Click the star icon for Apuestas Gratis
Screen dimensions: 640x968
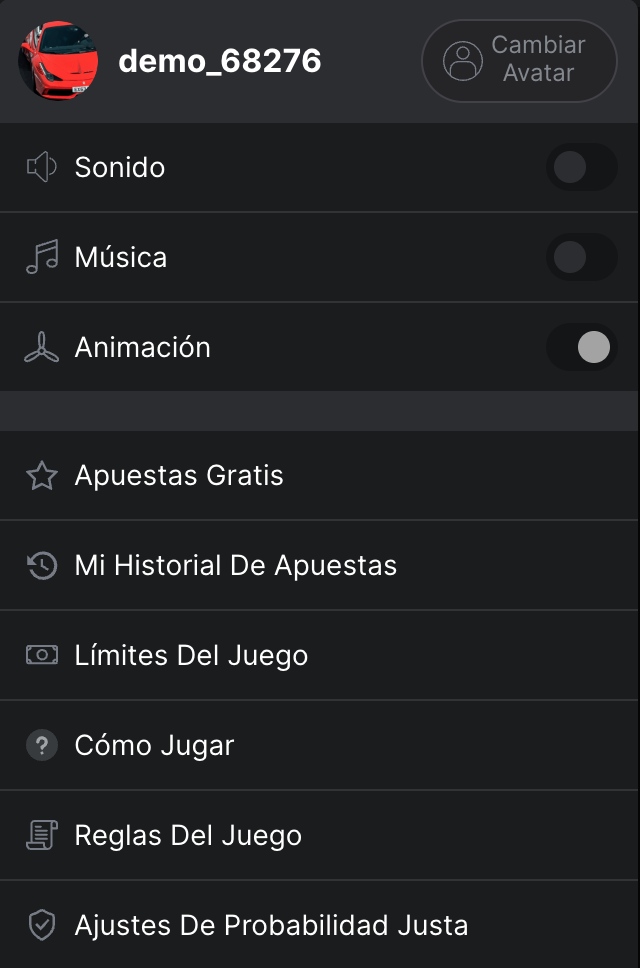coord(42,475)
